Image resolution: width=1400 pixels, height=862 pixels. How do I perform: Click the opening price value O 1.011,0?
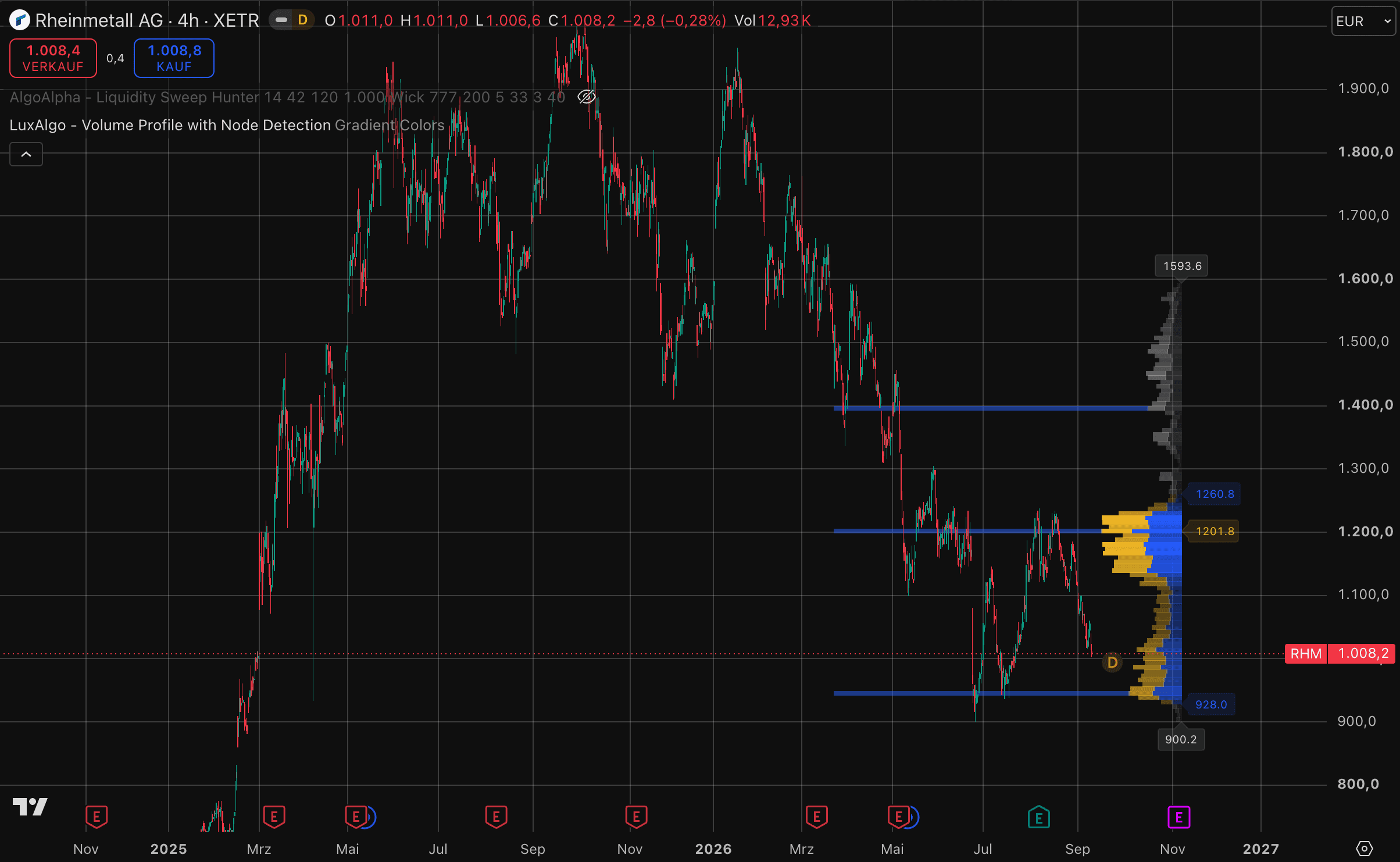pos(359,20)
